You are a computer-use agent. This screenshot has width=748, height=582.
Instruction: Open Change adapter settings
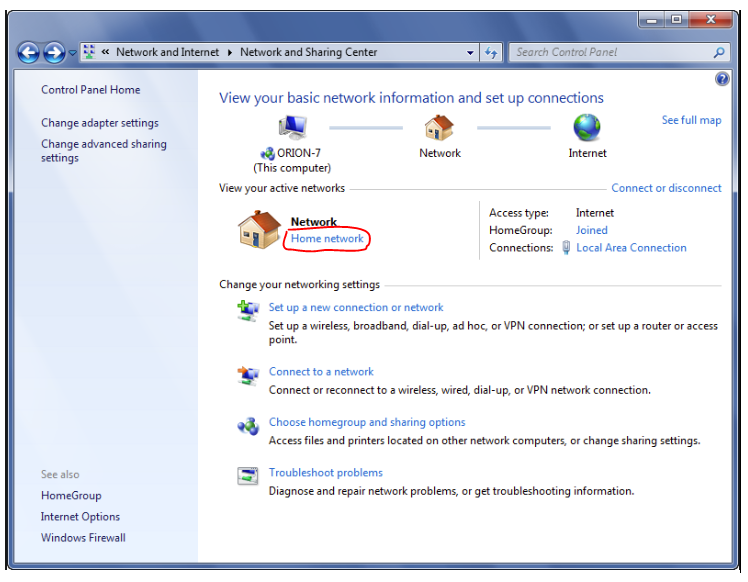[x=100, y=123]
